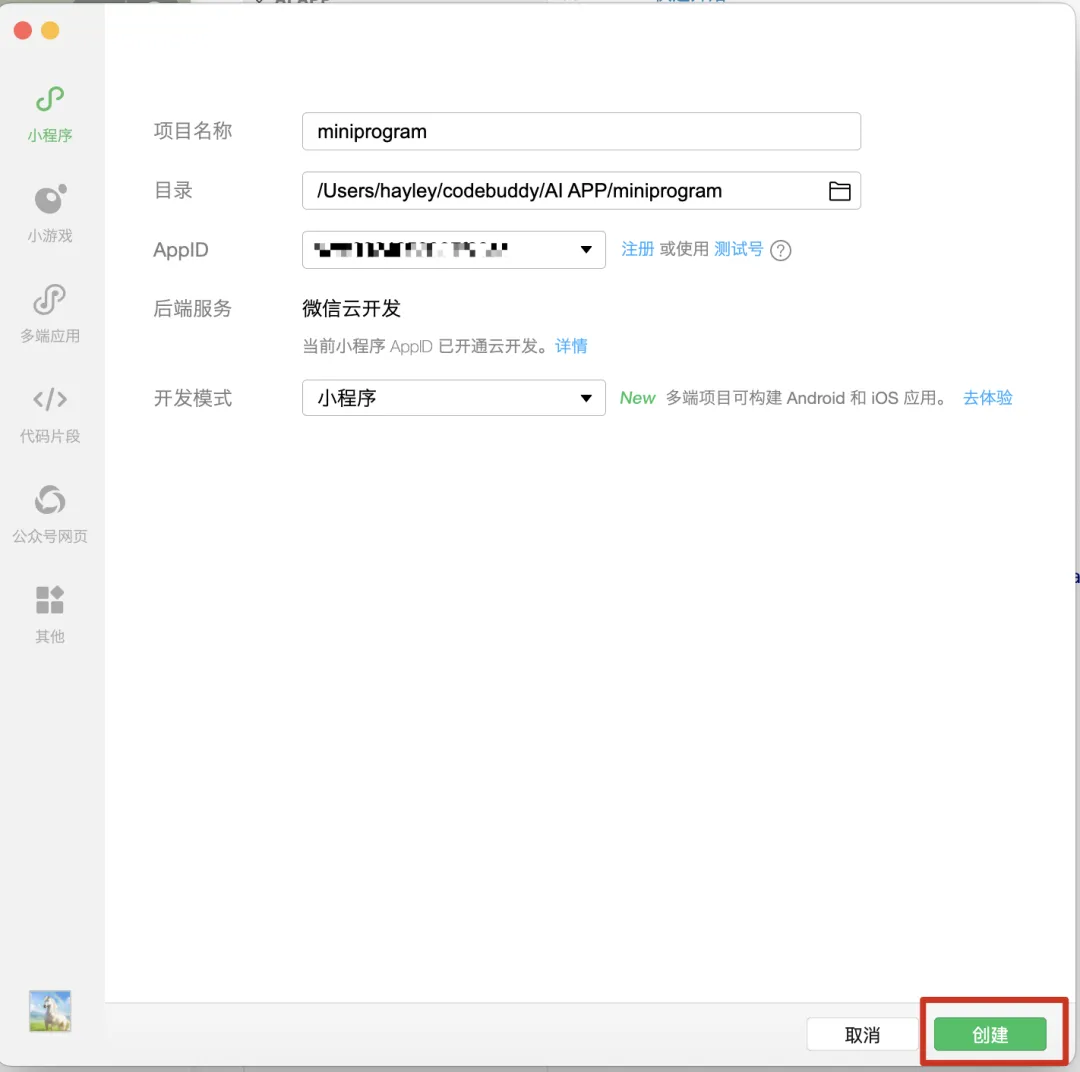This screenshot has height=1072, width=1080.
Task: Open the AppID dropdown
Action: 453,250
